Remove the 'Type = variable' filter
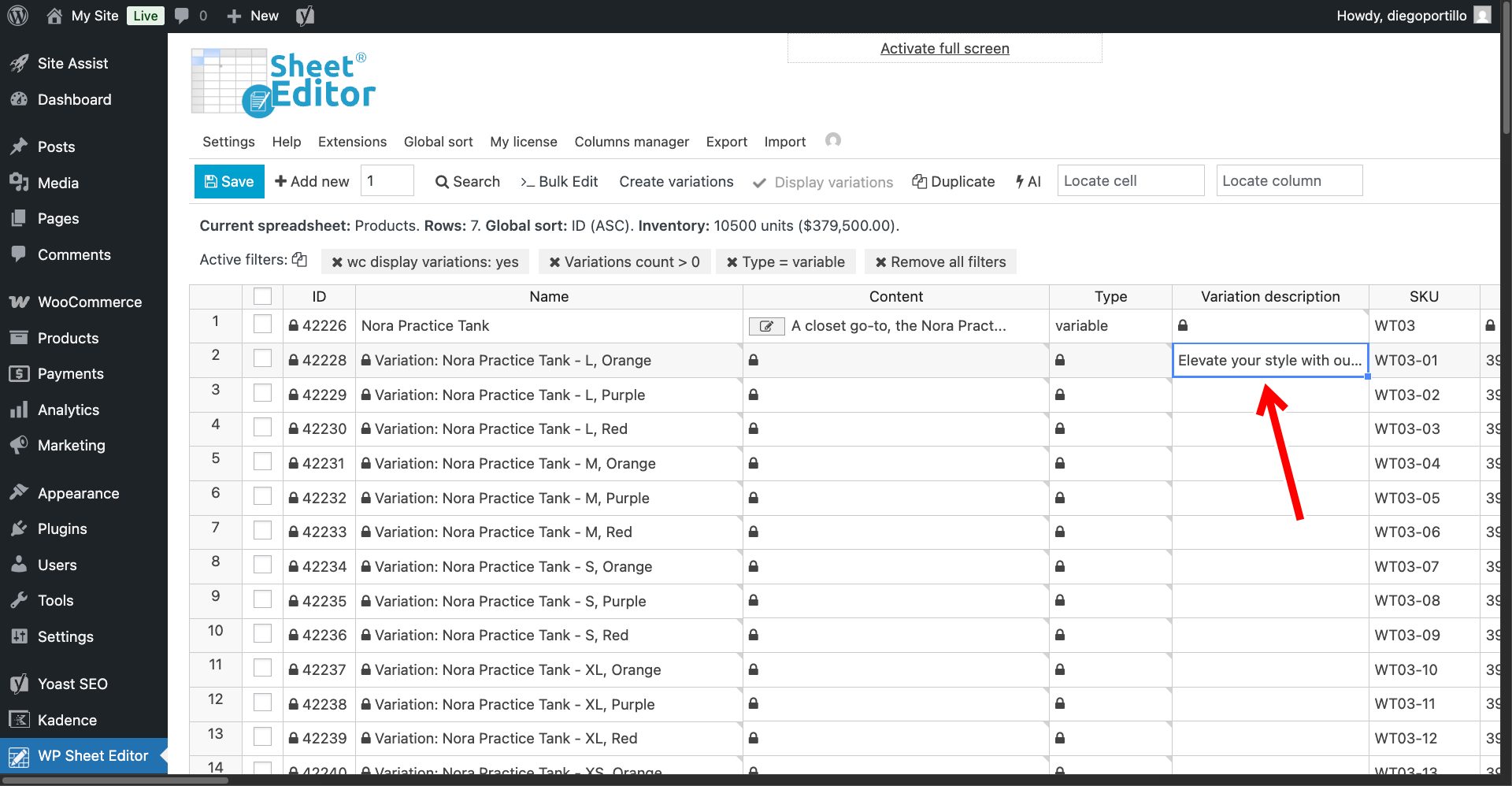1512x786 pixels. [732, 262]
